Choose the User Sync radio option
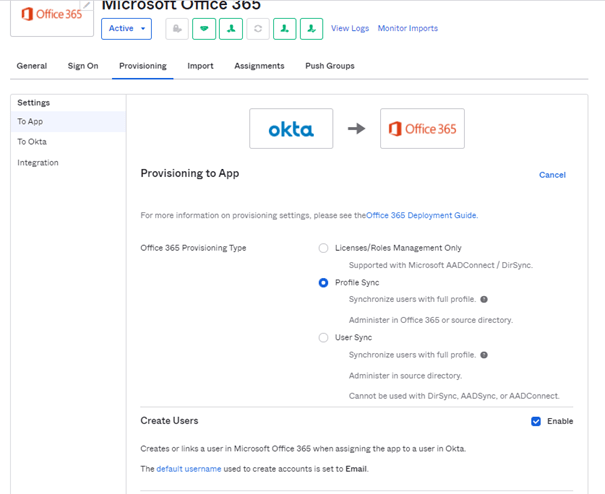 click(323, 338)
